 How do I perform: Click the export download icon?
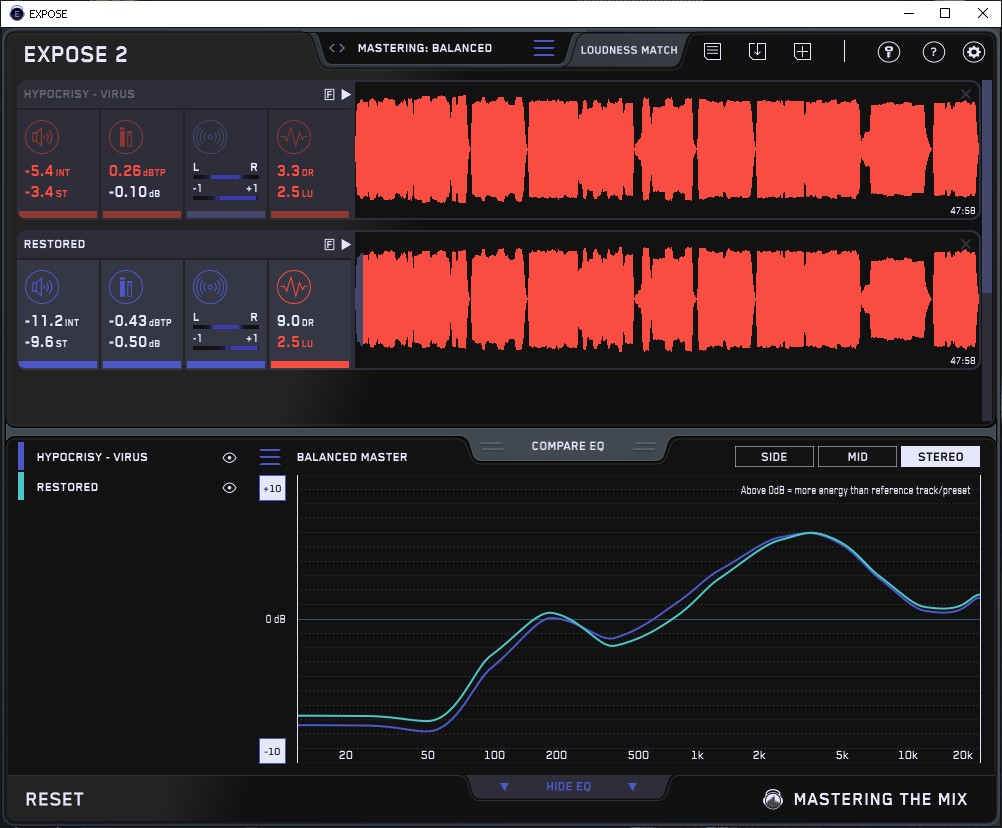[x=757, y=51]
